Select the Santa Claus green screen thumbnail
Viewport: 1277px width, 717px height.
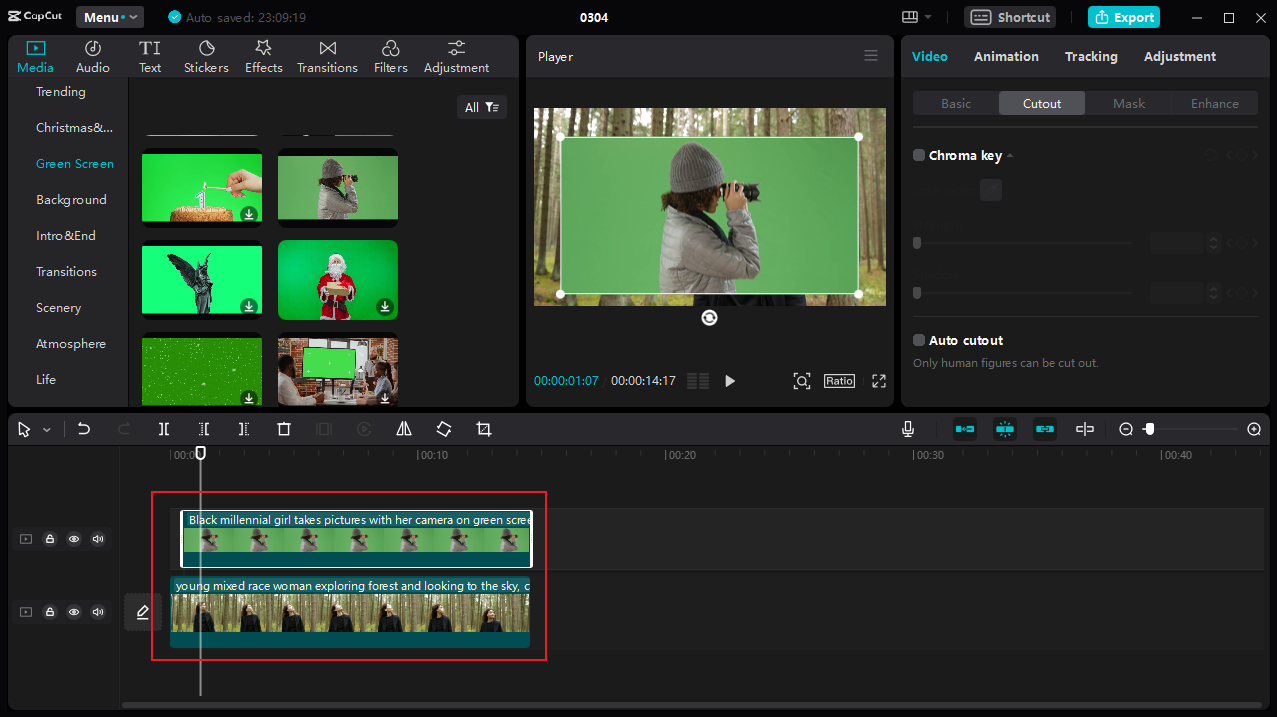[338, 278]
